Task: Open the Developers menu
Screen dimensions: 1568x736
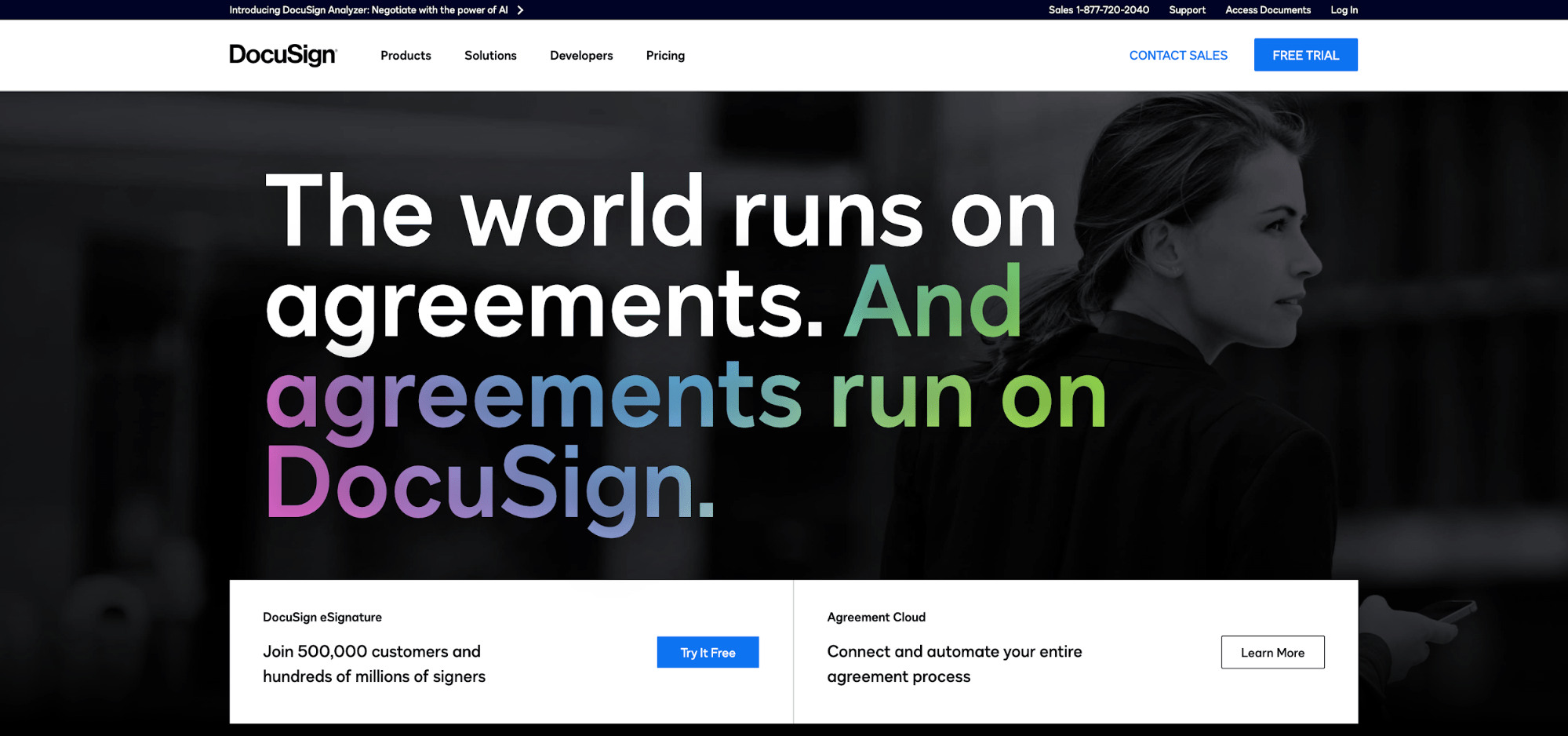Action: click(581, 56)
